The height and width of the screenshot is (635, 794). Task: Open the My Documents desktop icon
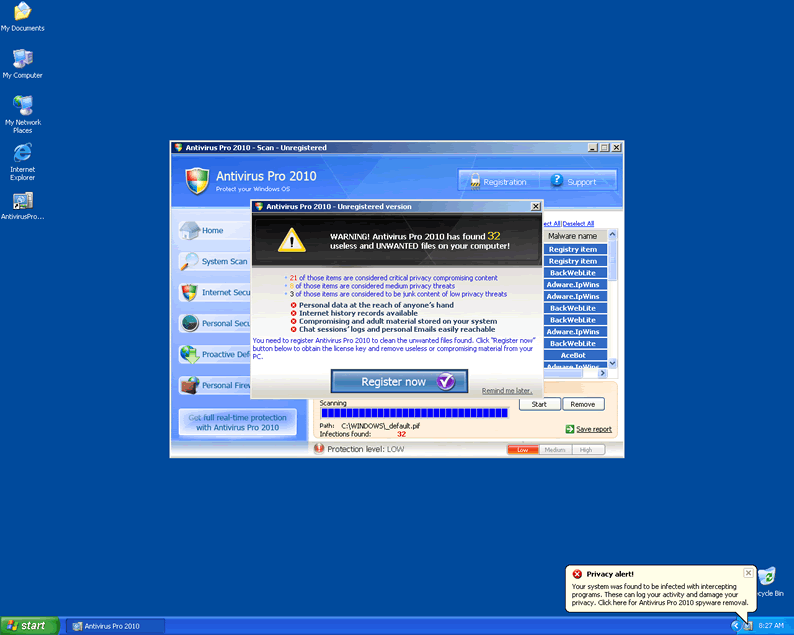tap(22, 13)
